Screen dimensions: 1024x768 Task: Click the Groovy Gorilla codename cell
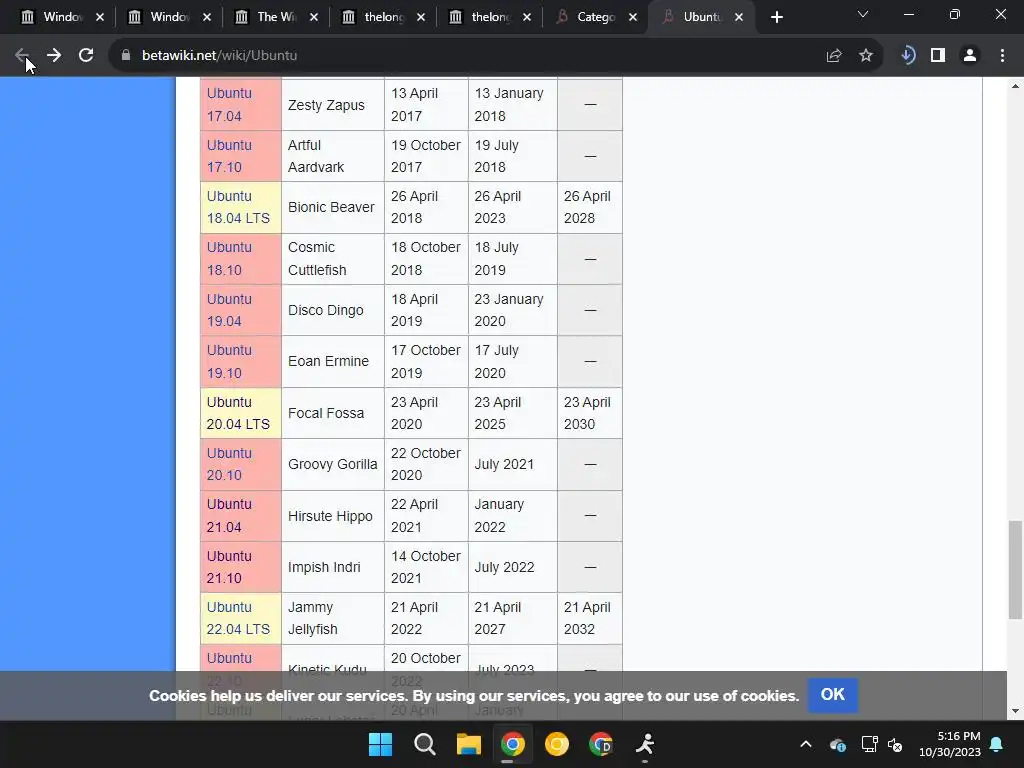pos(332,464)
